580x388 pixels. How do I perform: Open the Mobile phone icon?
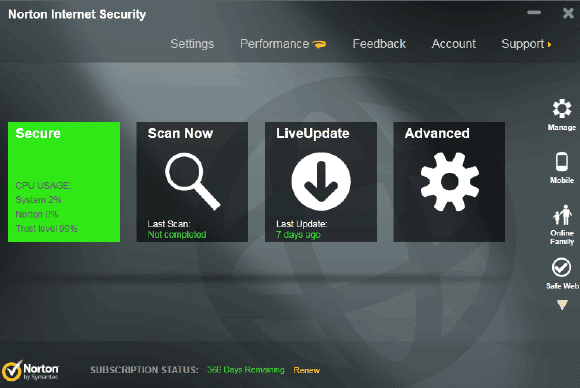pos(562,162)
